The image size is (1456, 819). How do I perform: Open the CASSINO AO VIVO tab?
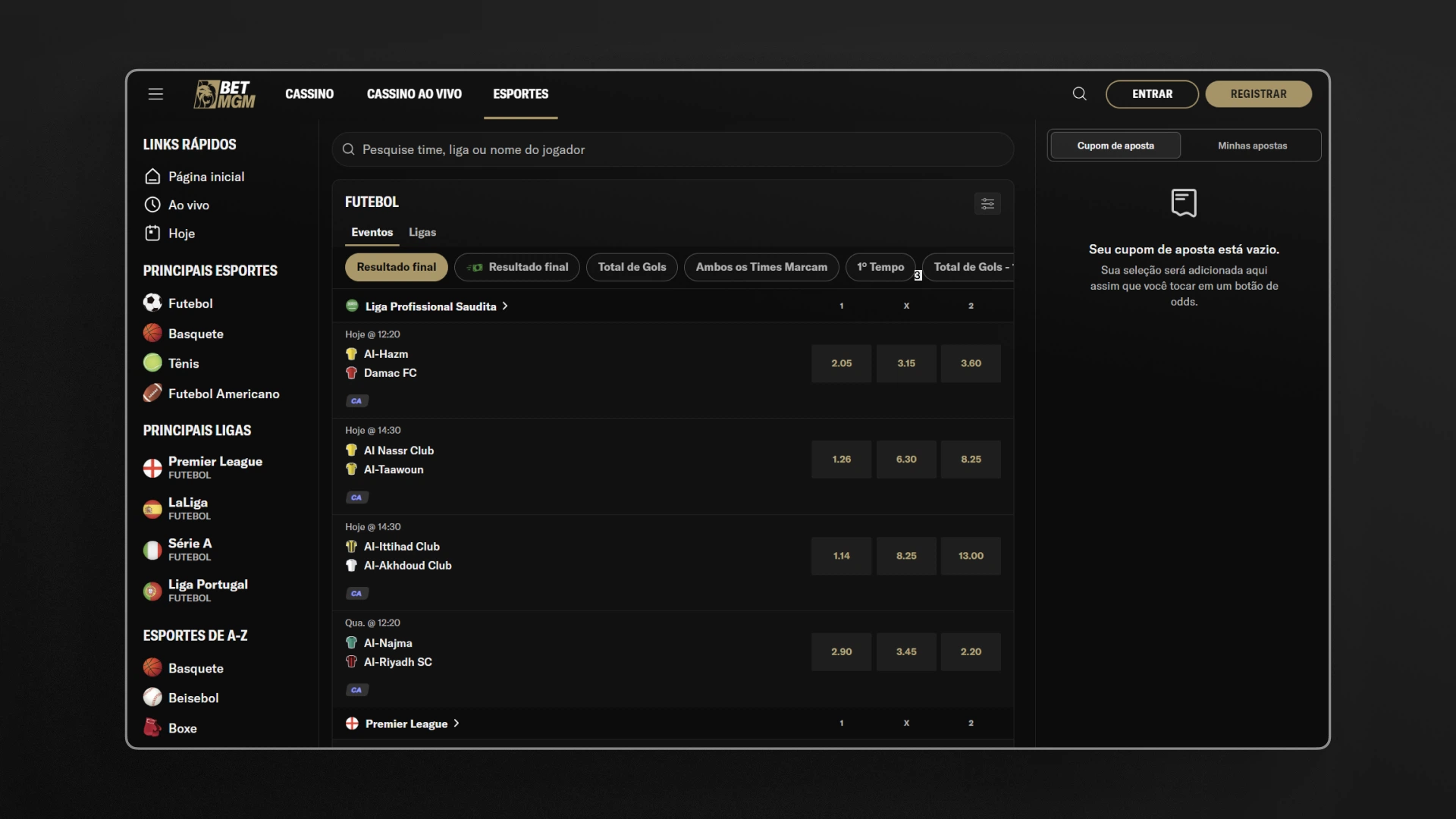click(414, 94)
